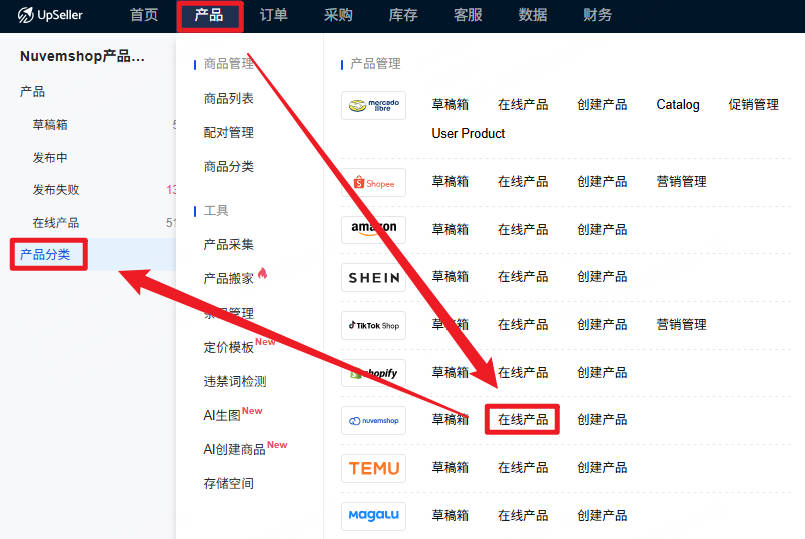Select 发布失败 in the left sidebar
The width and height of the screenshot is (805, 539).
56,190
